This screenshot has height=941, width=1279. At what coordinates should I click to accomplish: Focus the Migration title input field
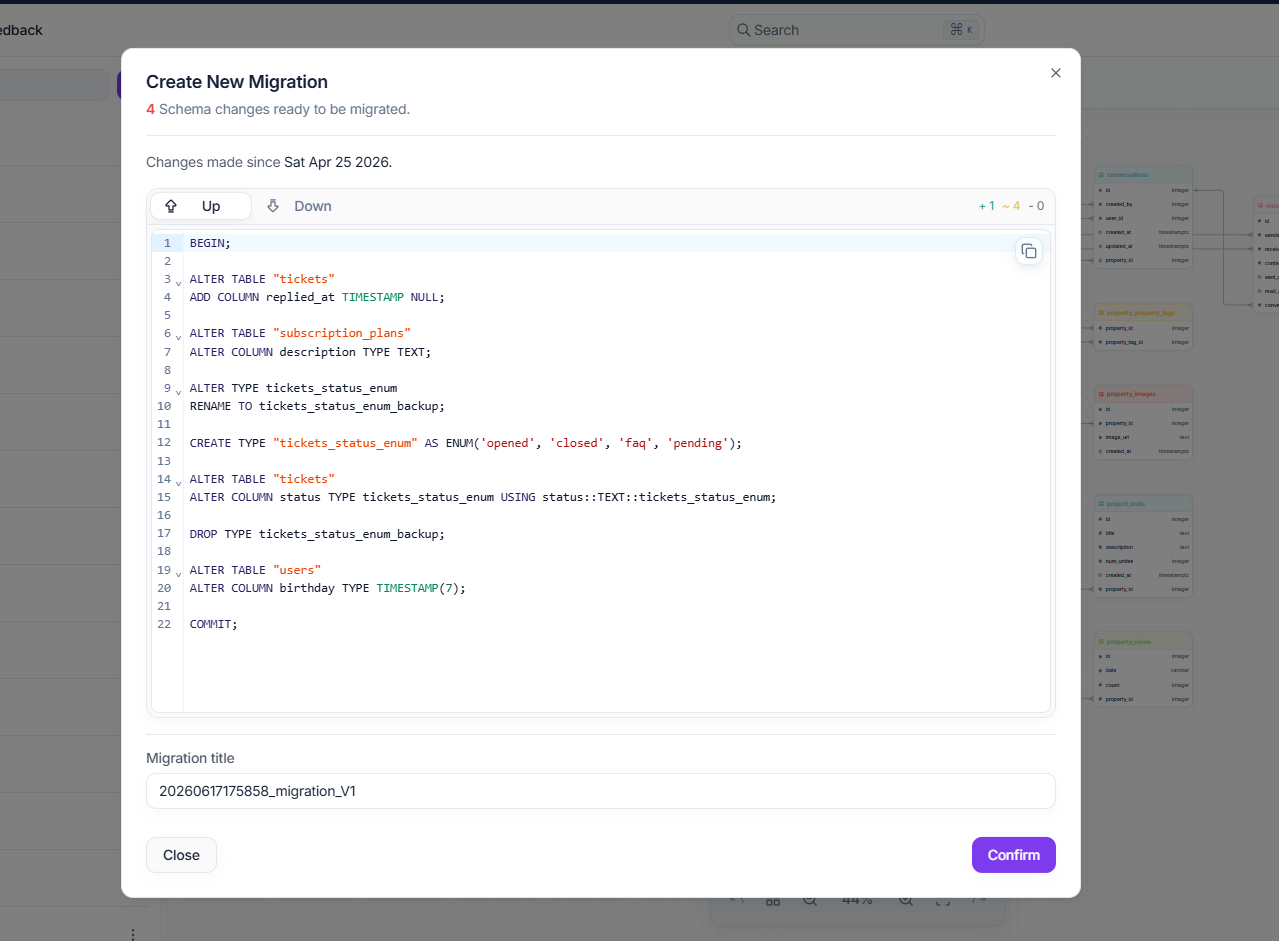(600, 791)
